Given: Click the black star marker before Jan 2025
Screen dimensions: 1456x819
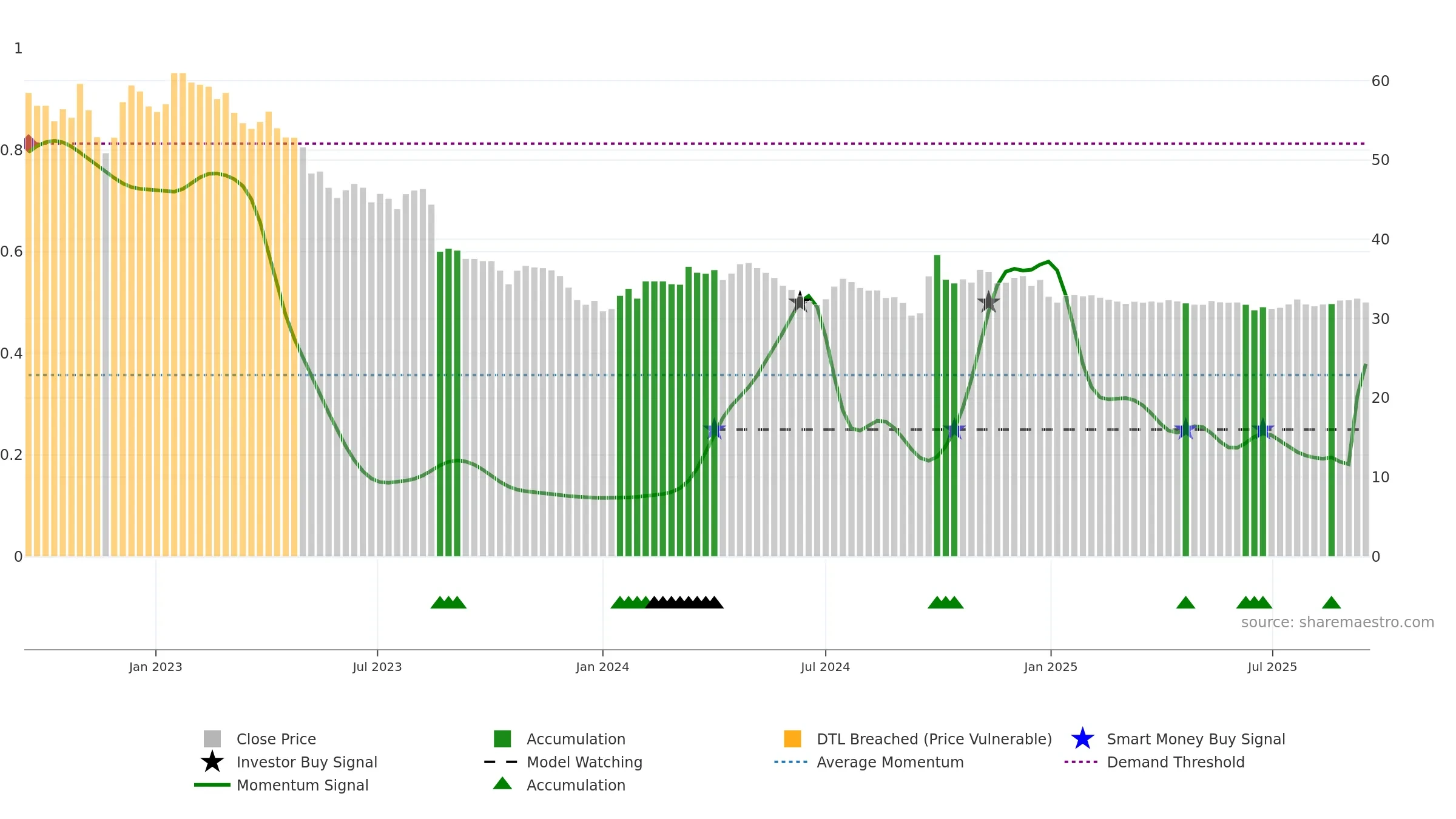Looking at the screenshot, I should [988, 302].
